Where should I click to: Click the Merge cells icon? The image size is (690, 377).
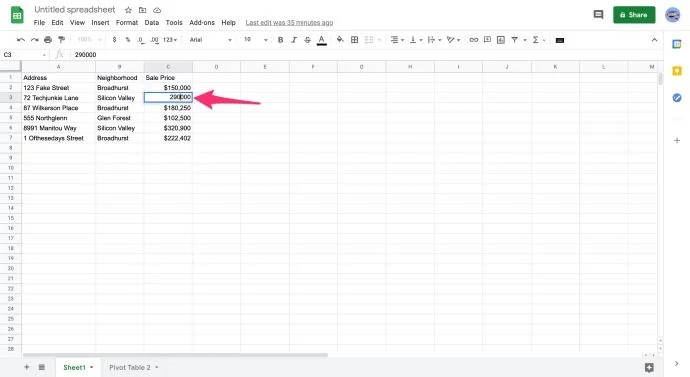pyautogui.click(x=369, y=40)
